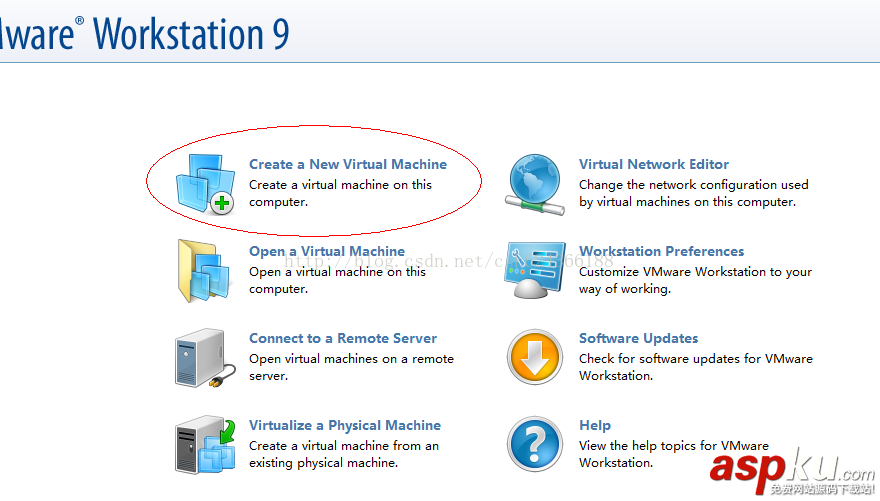This screenshot has width=880, height=501.
Task: Click text 'Customize VMware Workstation to your way of working.'
Action: coord(695,280)
